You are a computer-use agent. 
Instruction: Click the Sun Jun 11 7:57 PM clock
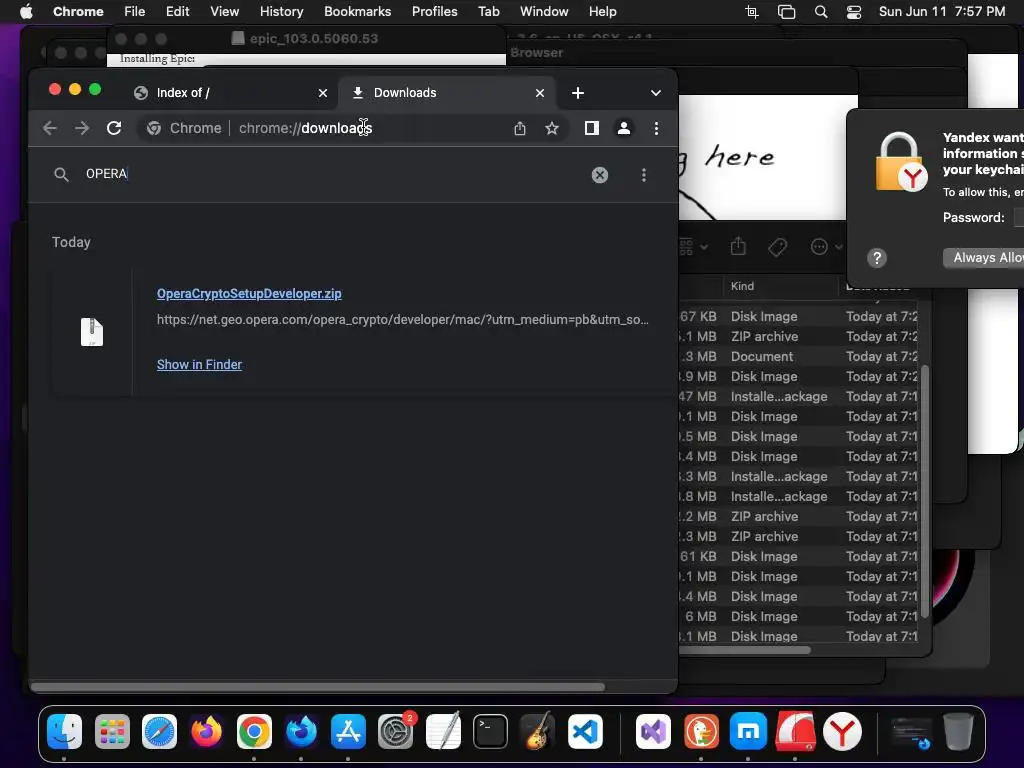942,11
